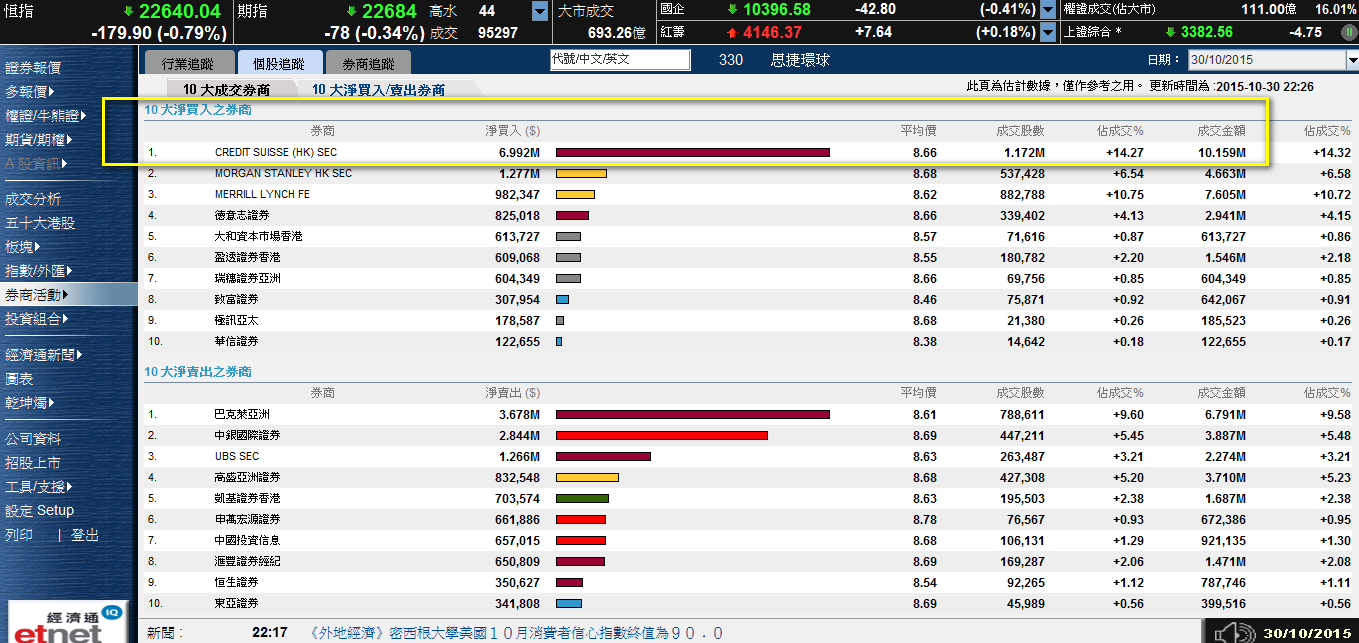The width and height of the screenshot is (1359, 643).
Task: Expand the 多報價 sidebar menu
Action: [30, 92]
